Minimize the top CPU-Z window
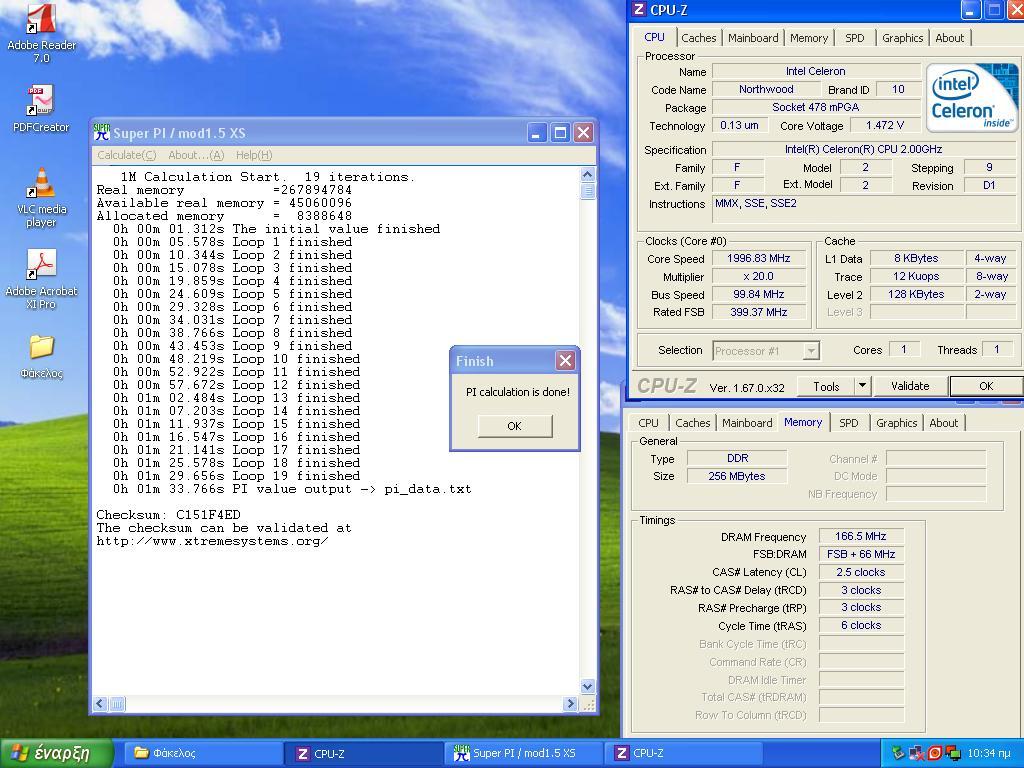Viewport: 1024px width, 768px height. point(970,10)
